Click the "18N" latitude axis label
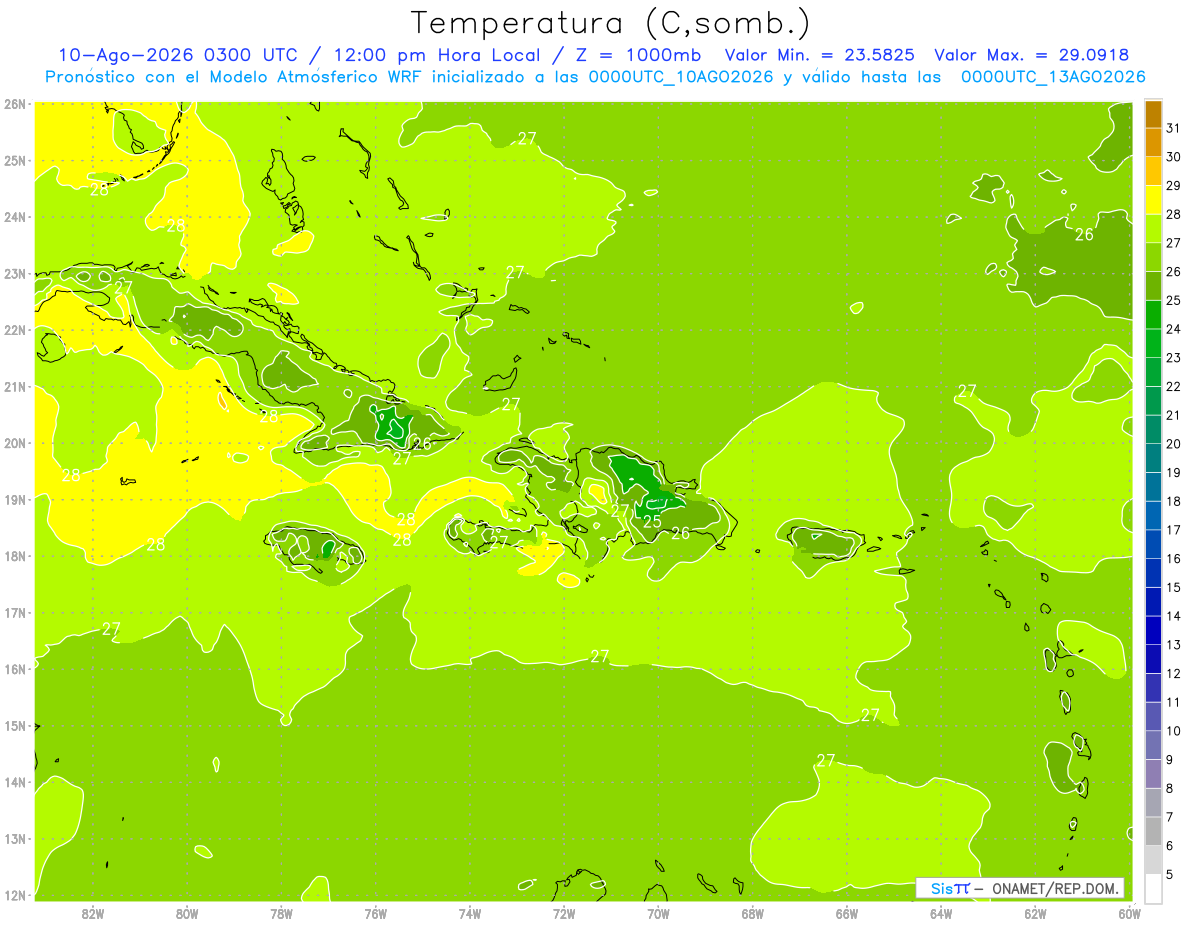The image size is (1200, 927). tap(15, 556)
